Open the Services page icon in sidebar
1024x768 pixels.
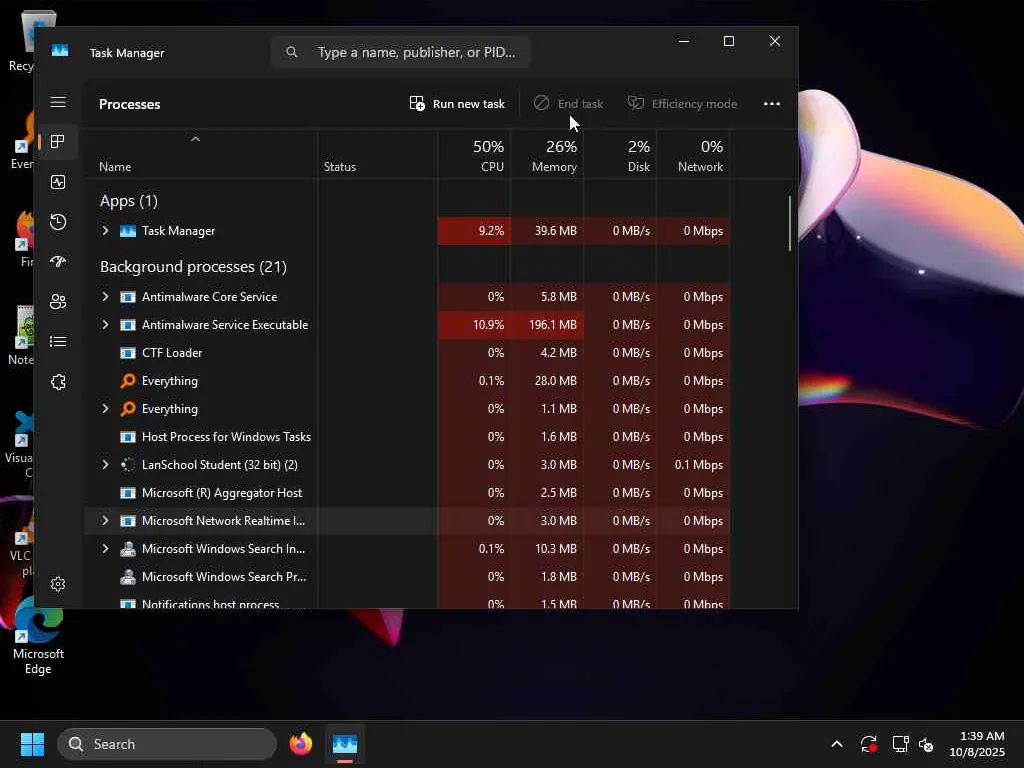pos(58,381)
